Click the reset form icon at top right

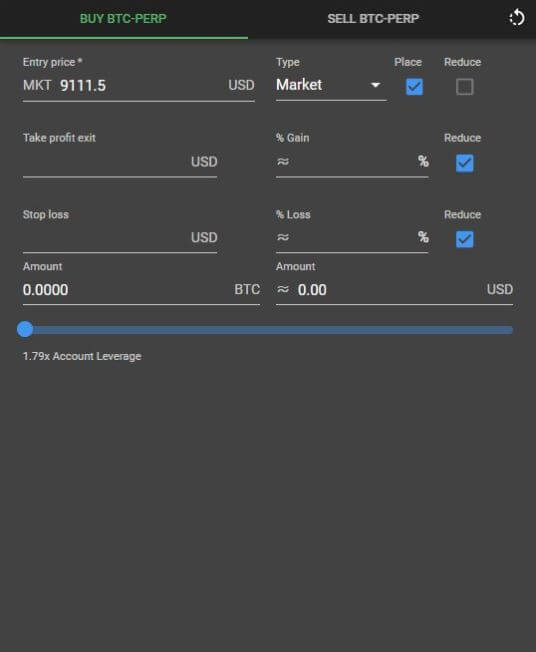point(516,18)
